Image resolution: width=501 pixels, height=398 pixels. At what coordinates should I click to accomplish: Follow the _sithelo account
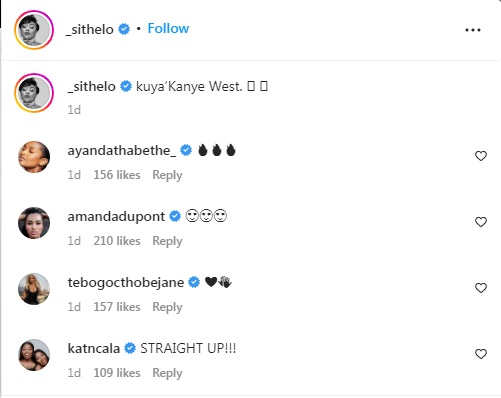[168, 29]
